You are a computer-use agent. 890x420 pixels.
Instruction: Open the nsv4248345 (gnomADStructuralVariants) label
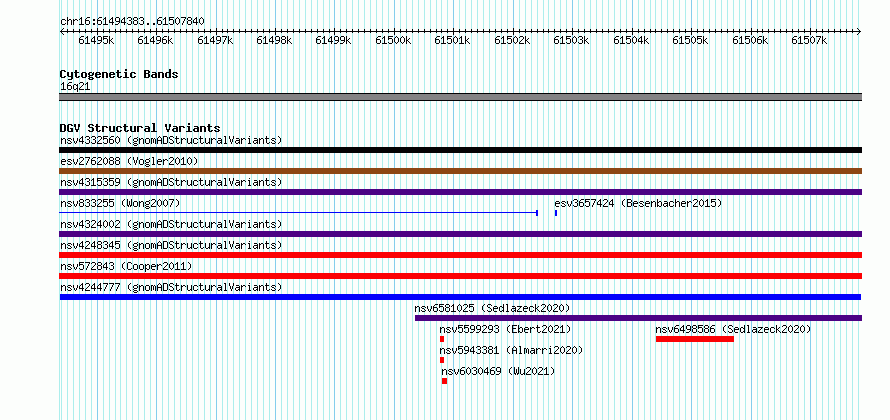pos(171,245)
